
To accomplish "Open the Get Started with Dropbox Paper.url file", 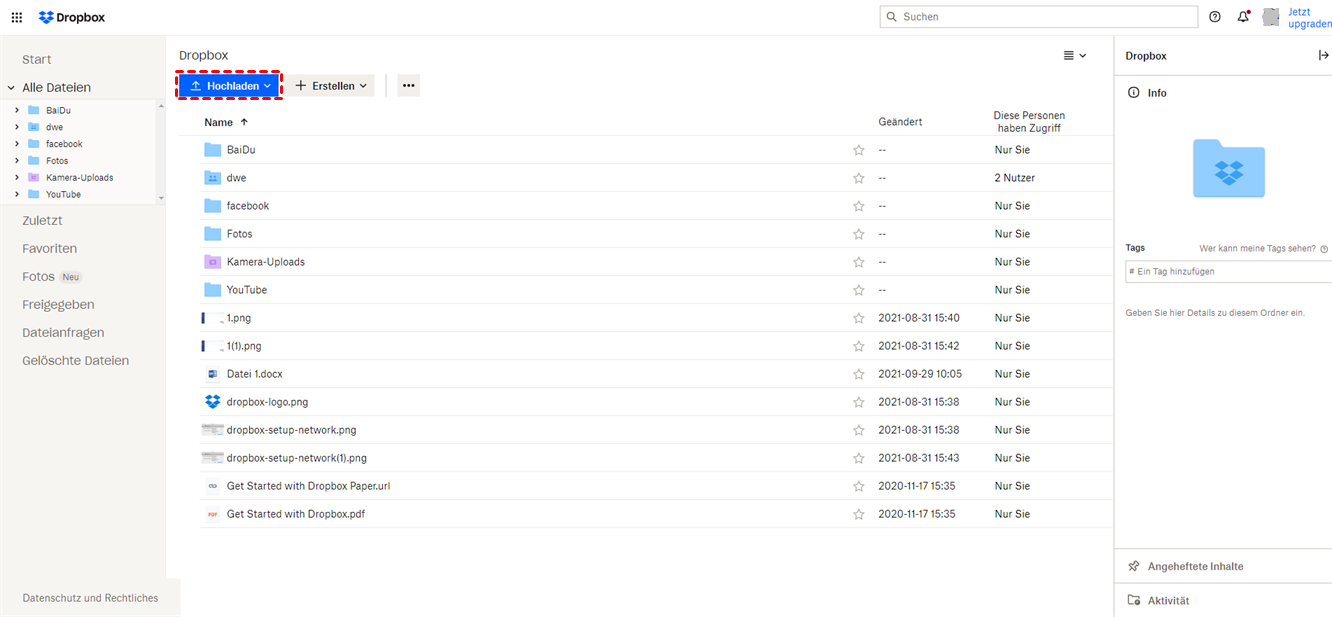I will tap(308, 486).
